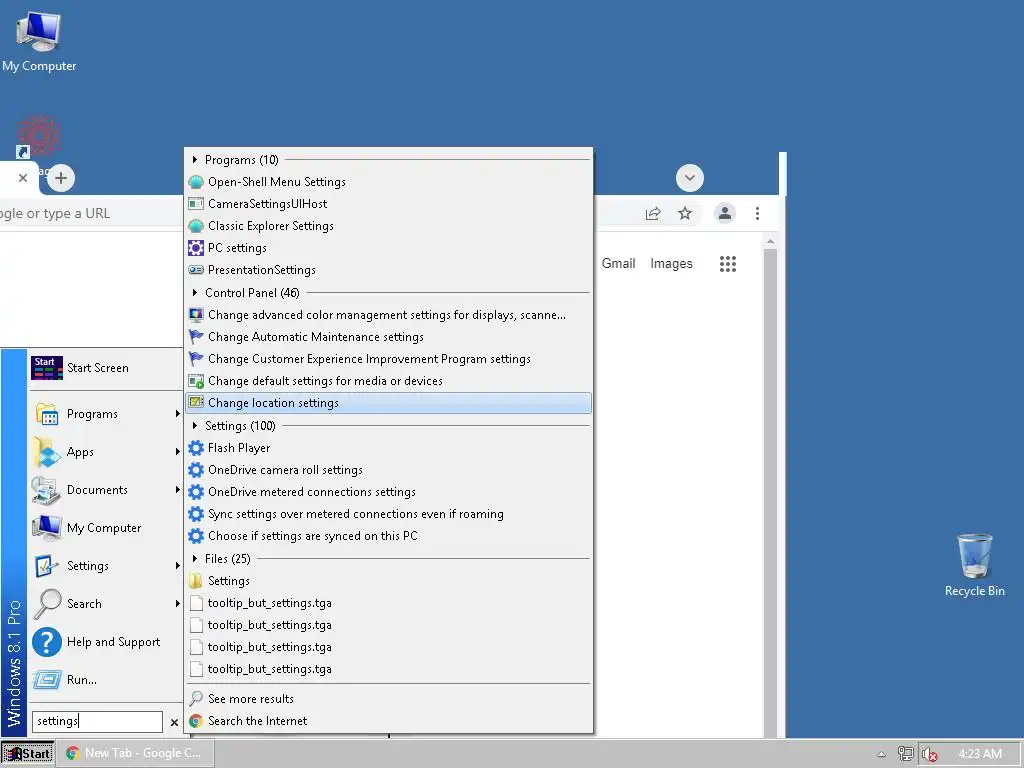This screenshot has height=768, width=1024.
Task: Click New Tab - Google Chrome taskbar button
Action: point(135,753)
